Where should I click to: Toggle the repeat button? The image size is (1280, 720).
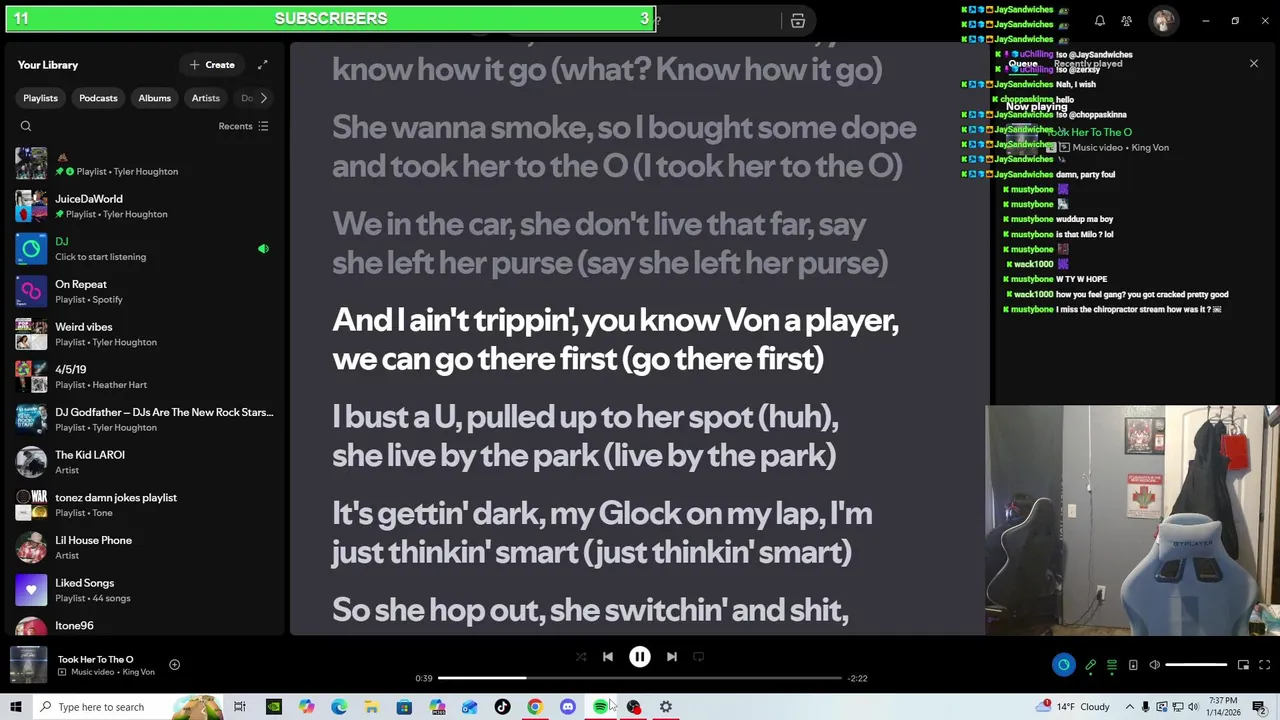[699, 657]
